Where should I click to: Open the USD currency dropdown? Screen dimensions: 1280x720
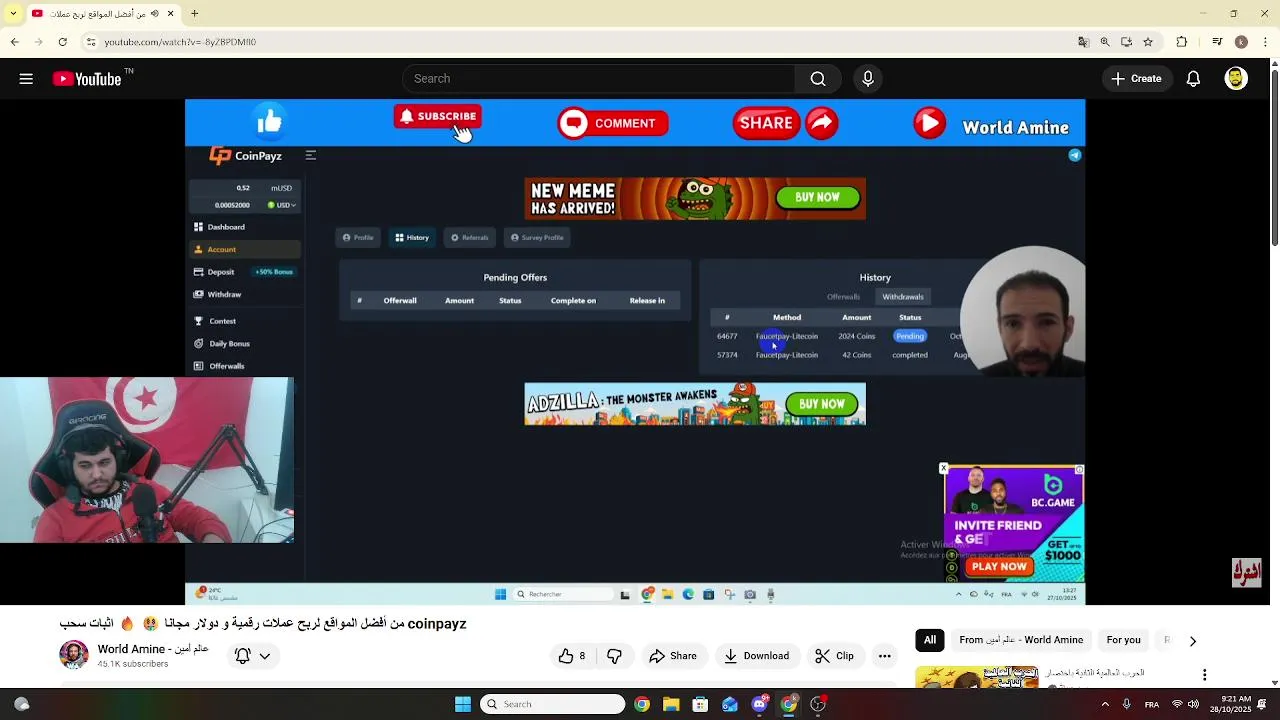point(282,205)
